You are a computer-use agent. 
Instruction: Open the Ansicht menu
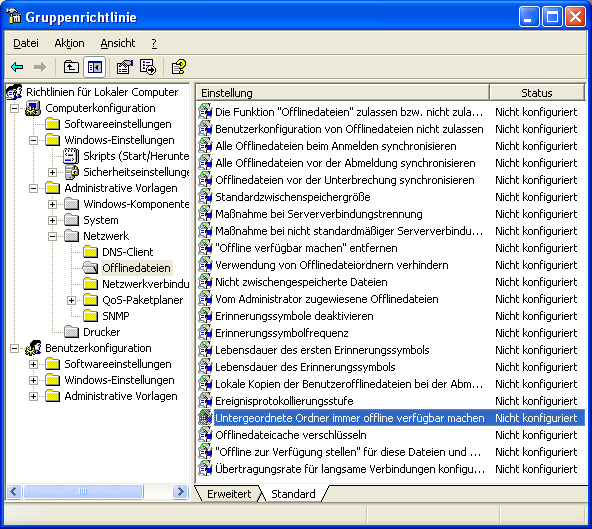(117, 43)
